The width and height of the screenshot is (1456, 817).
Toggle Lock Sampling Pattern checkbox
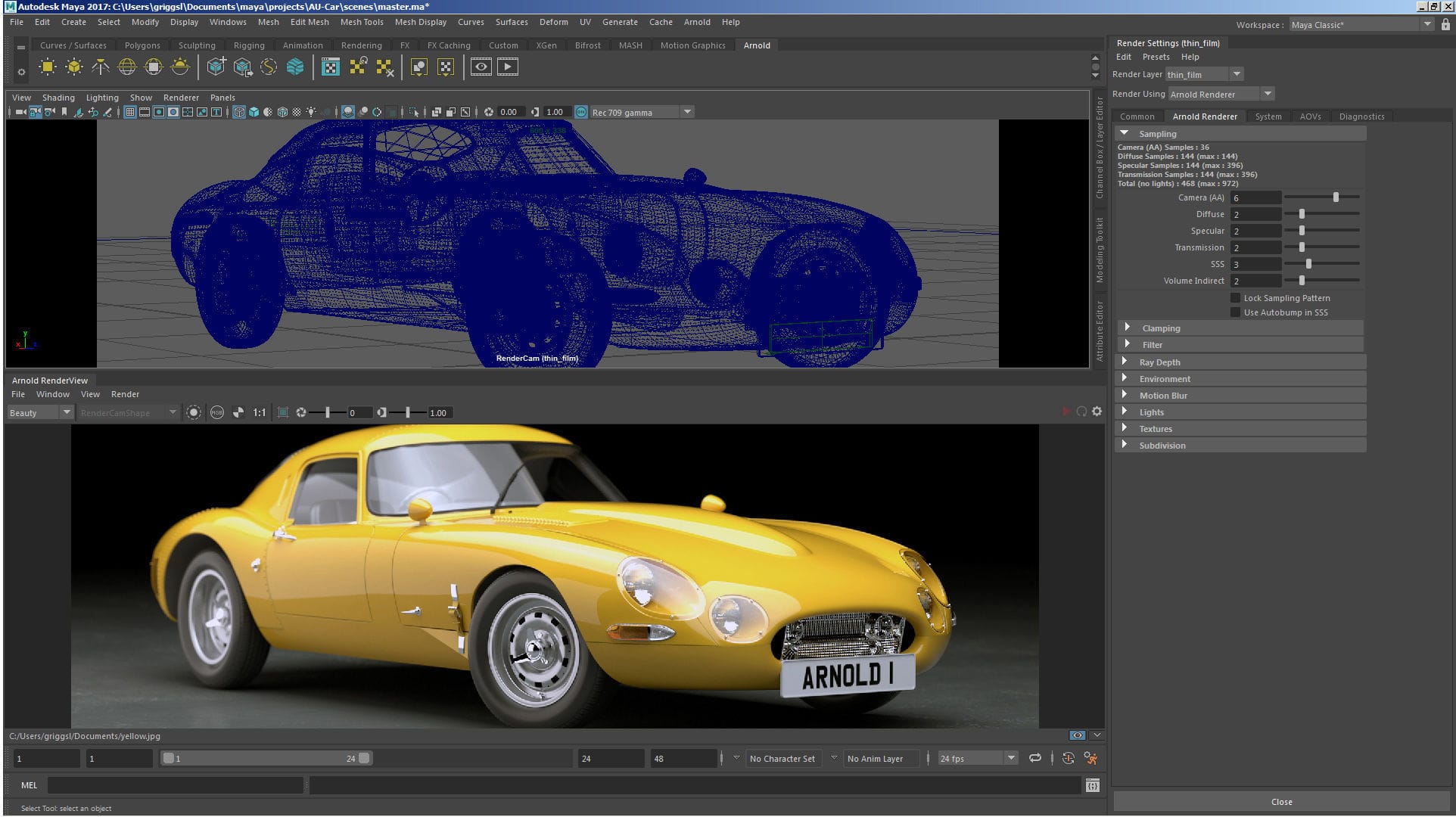pos(1233,297)
